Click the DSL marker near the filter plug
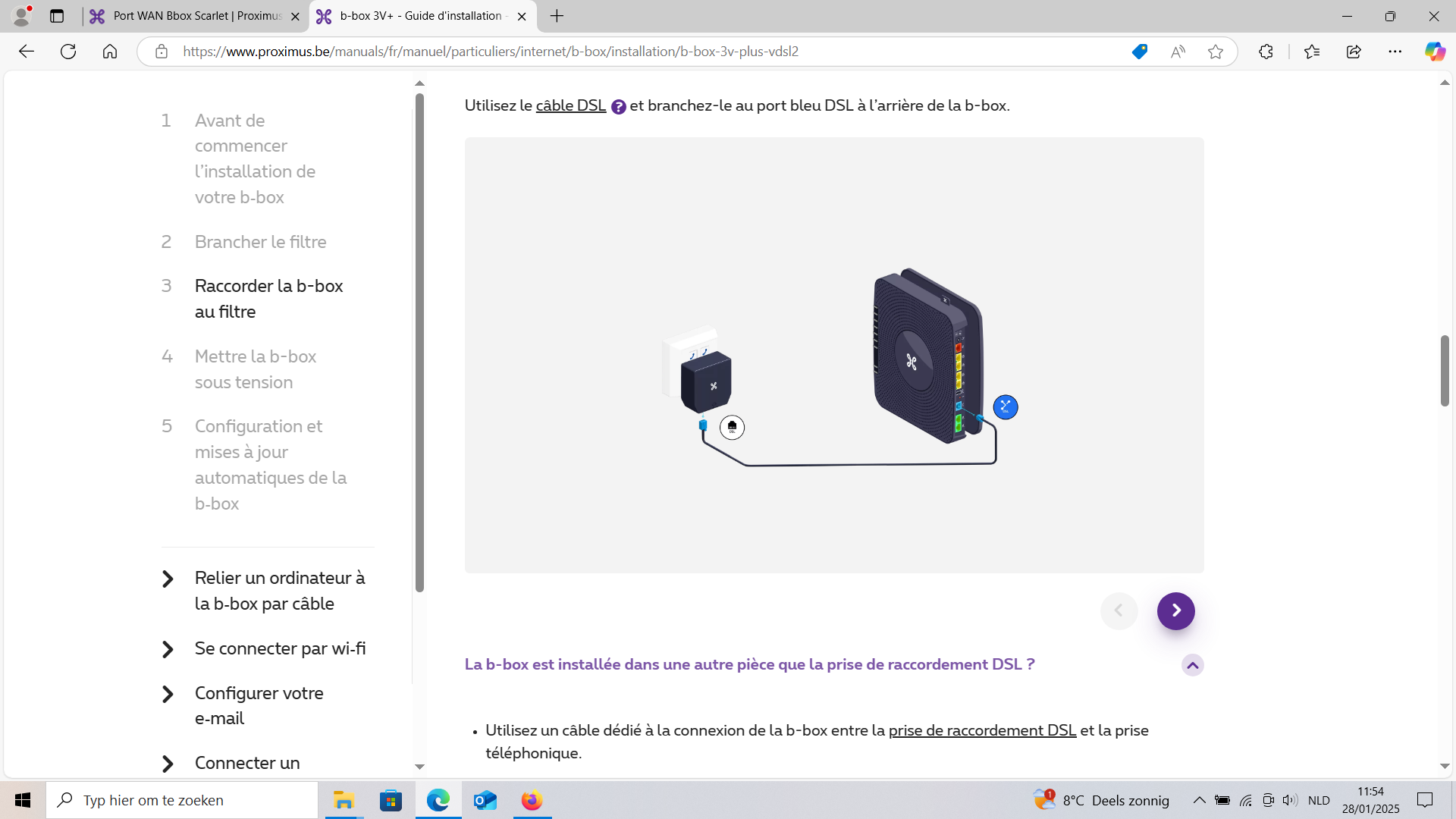This screenshot has width=1456, height=819. 732,427
